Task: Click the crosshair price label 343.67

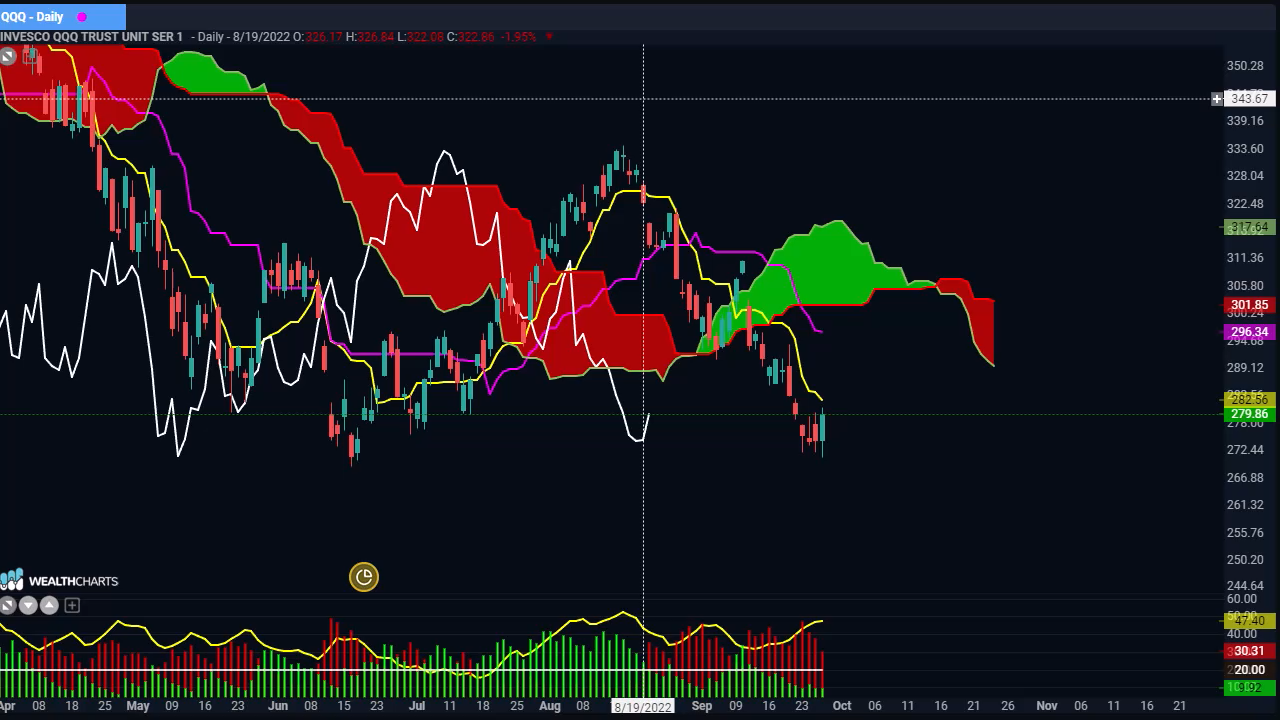Action: pyautogui.click(x=1249, y=99)
